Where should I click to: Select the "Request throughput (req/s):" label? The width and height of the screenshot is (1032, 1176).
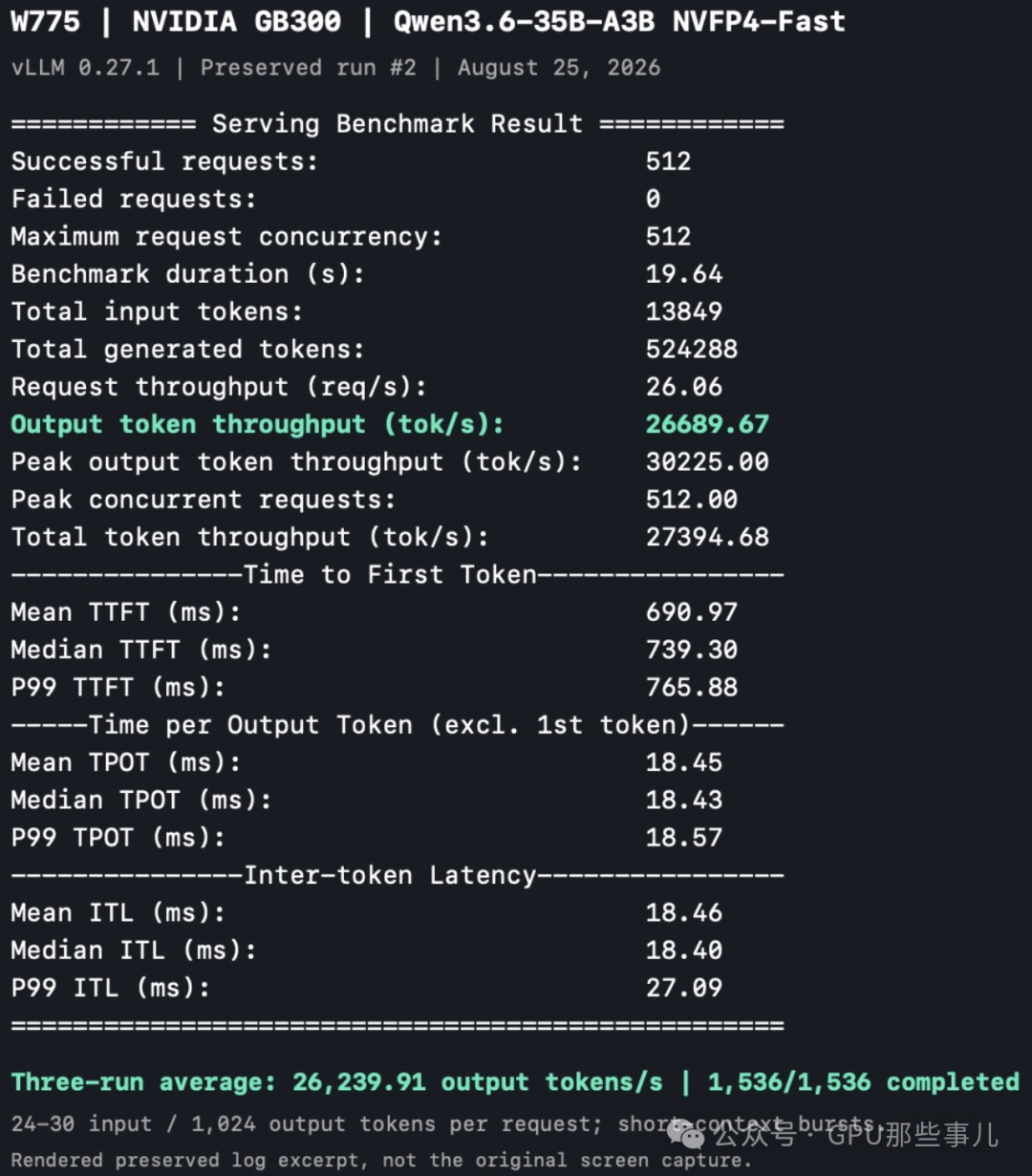point(219,387)
